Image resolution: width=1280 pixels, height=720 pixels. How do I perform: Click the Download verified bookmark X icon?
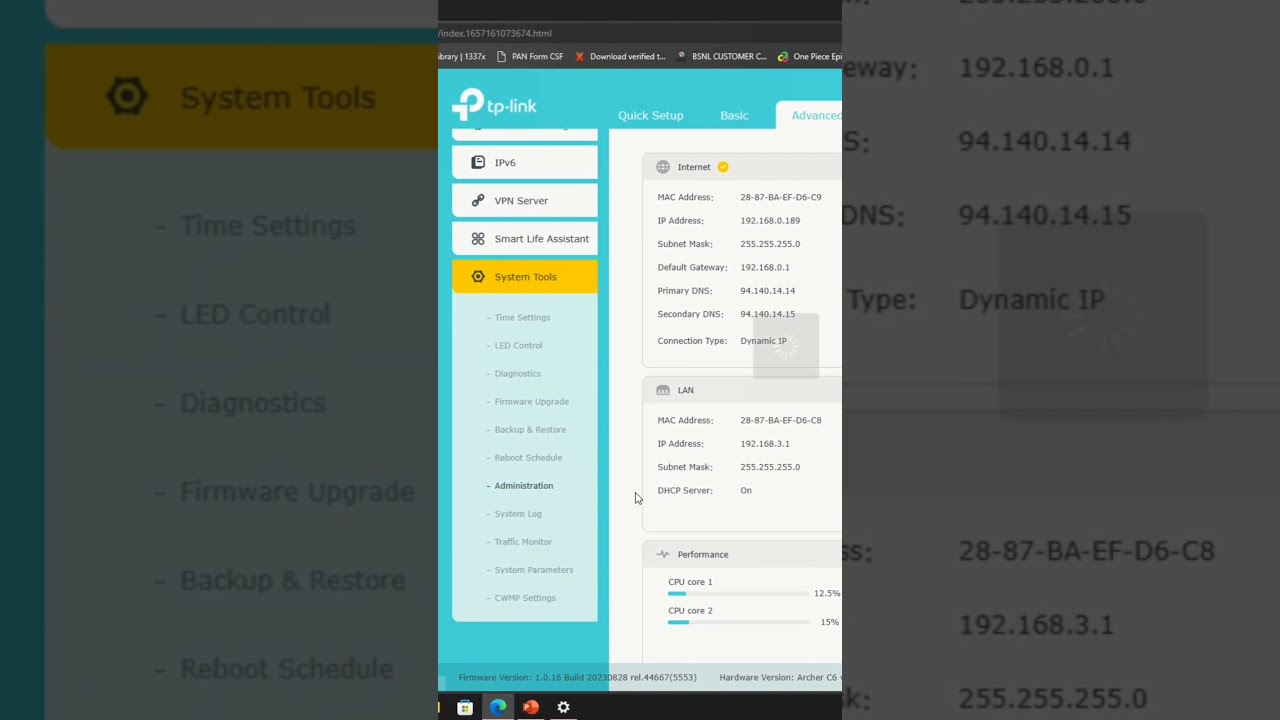[579, 57]
